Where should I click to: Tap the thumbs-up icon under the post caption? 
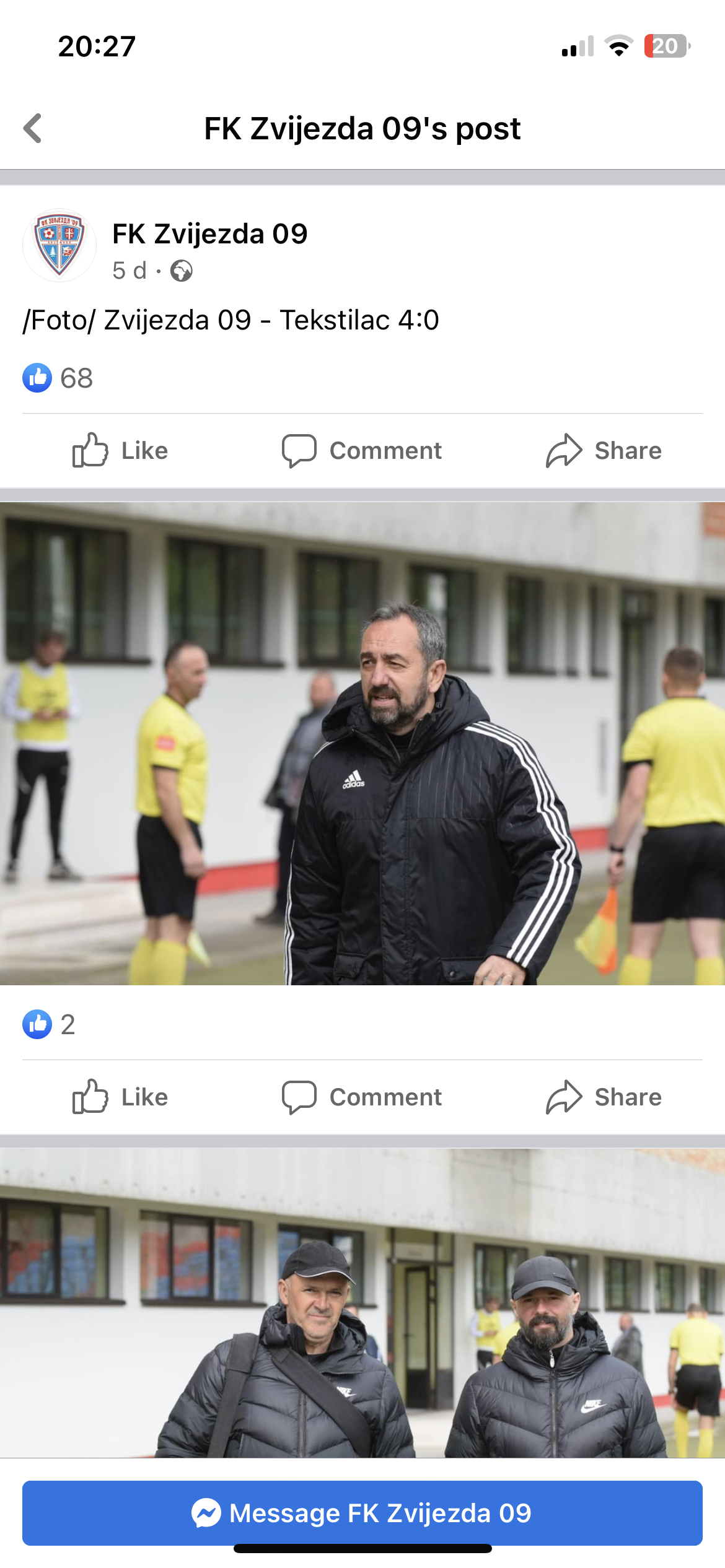tap(90, 450)
